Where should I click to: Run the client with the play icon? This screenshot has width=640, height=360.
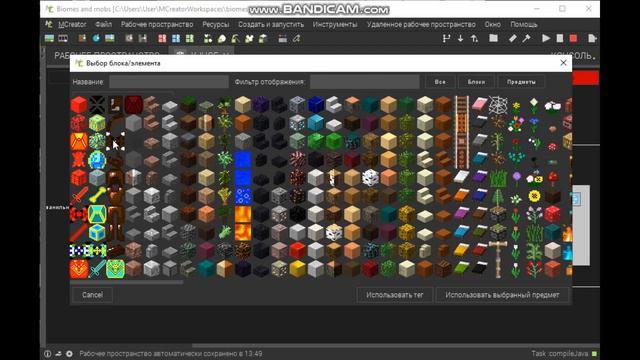pyautogui.click(x=546, y=38)
